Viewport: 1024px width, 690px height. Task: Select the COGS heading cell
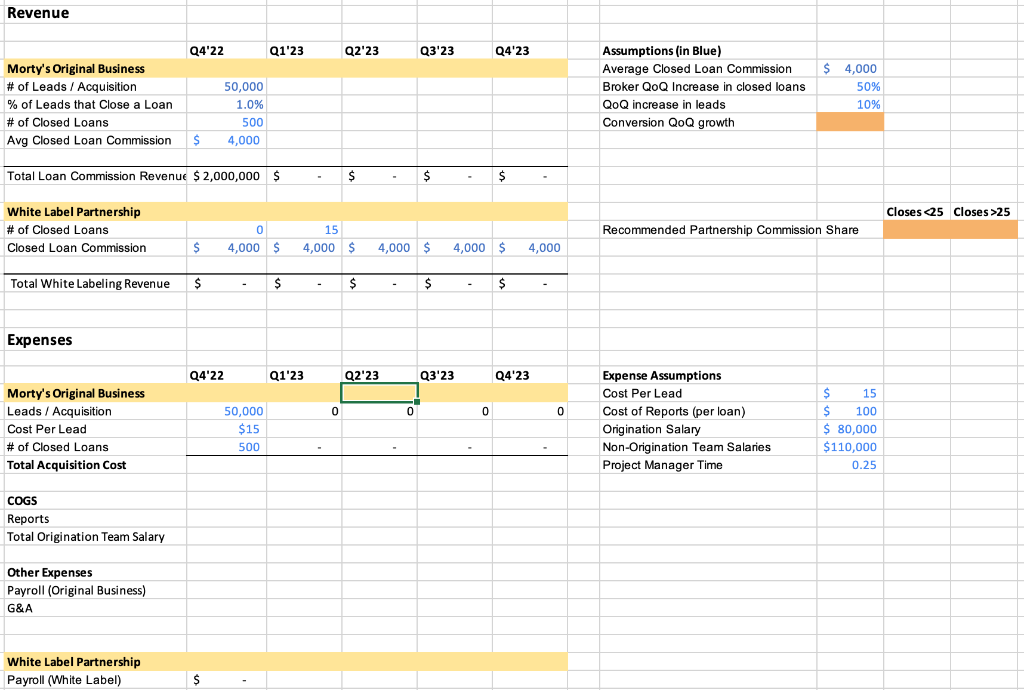[22, 501]
